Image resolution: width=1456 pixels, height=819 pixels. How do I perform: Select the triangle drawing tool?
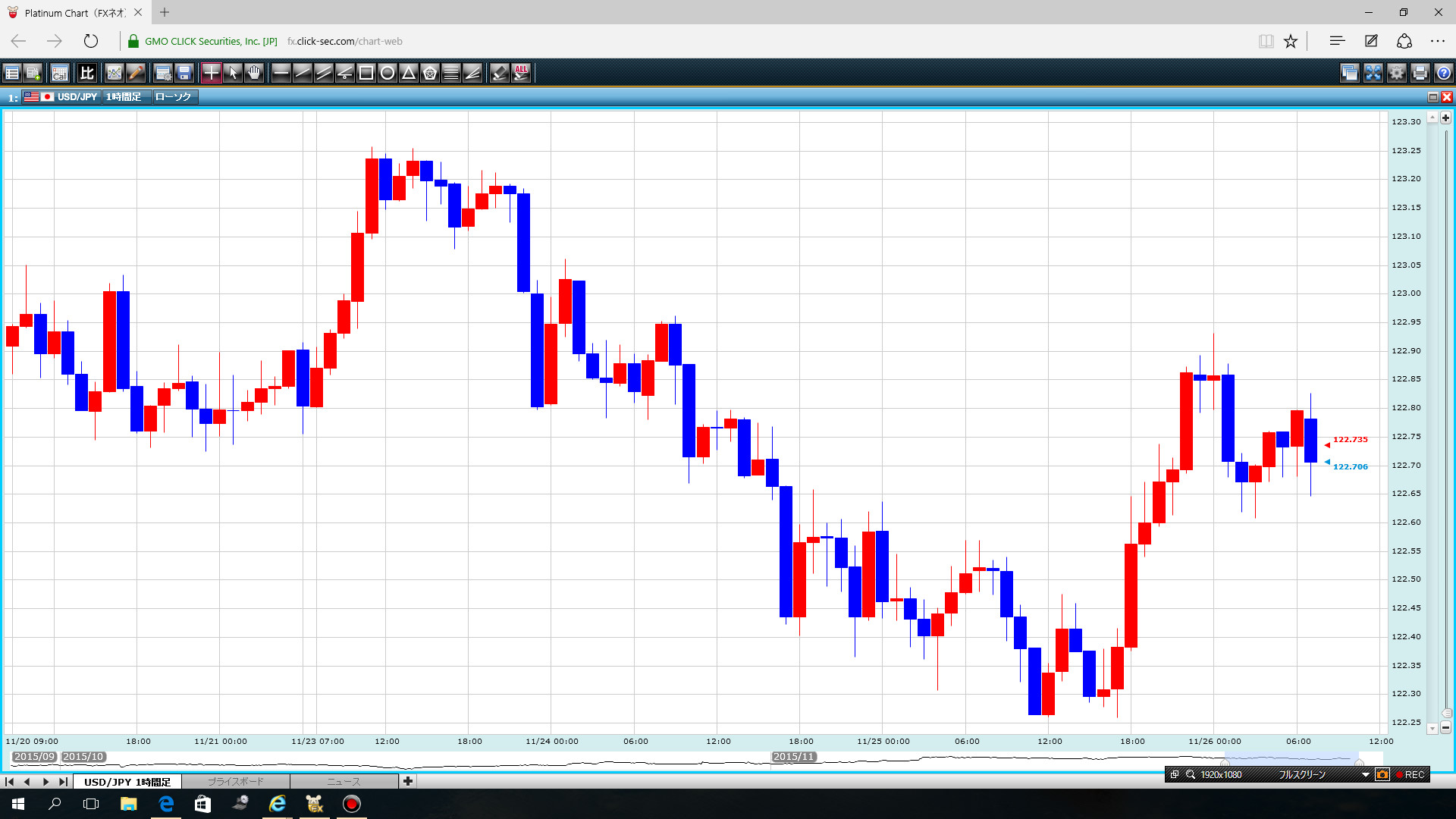409,73
